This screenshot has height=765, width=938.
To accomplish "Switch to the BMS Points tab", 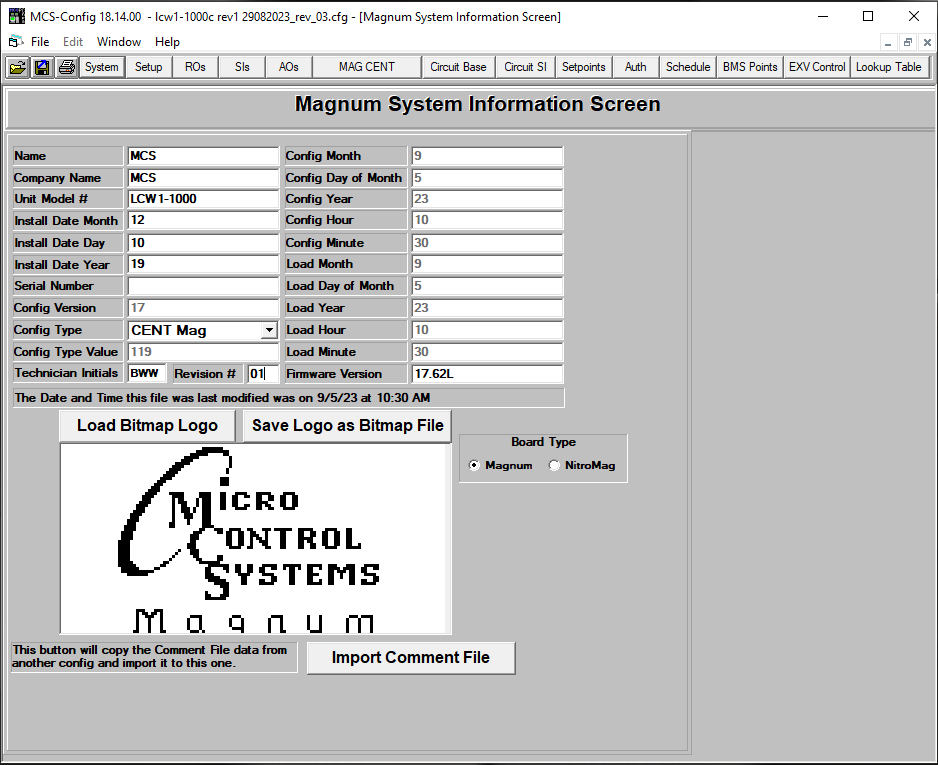I will click(x=749, y=67).
